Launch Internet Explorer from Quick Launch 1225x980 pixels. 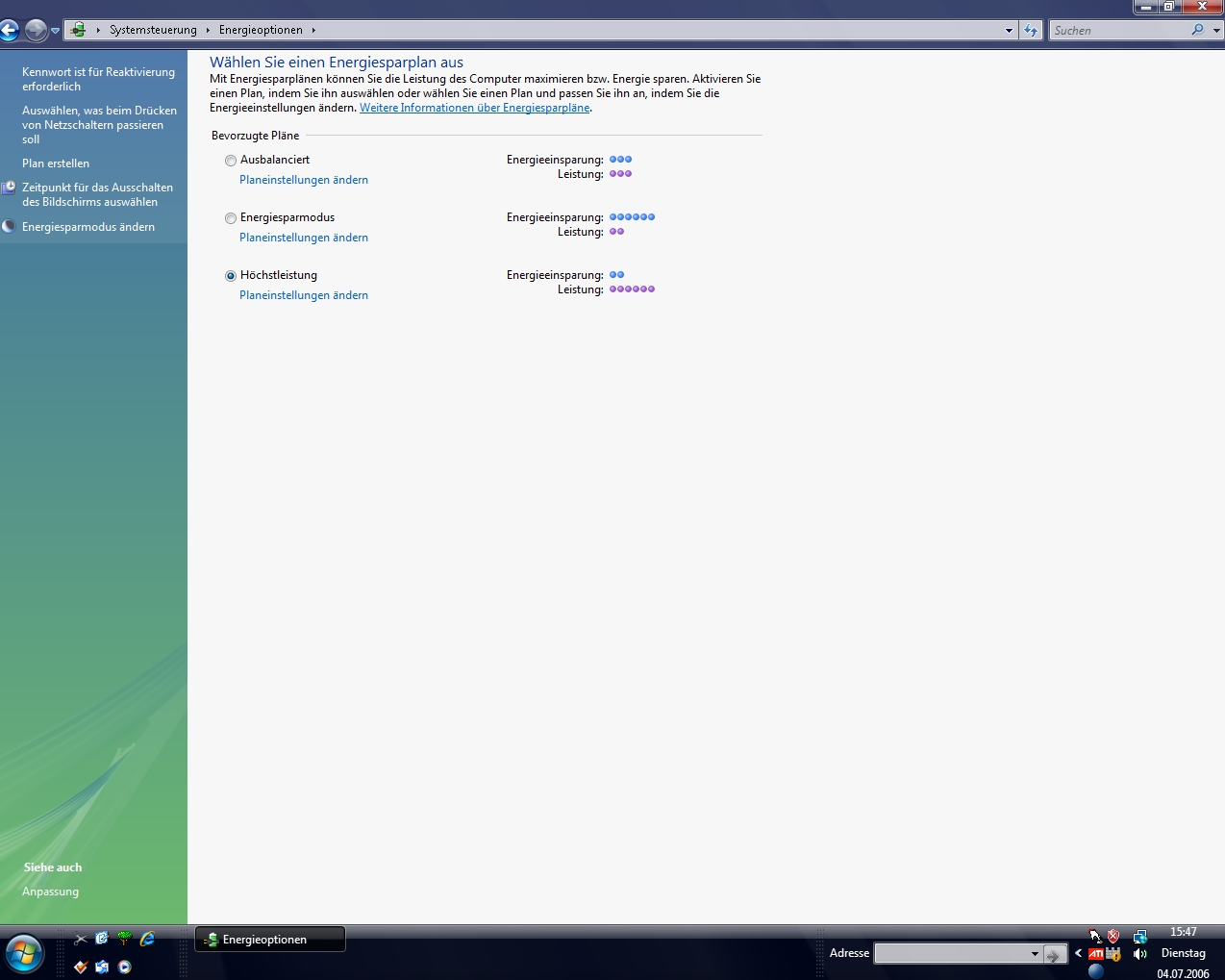point(147,939)
